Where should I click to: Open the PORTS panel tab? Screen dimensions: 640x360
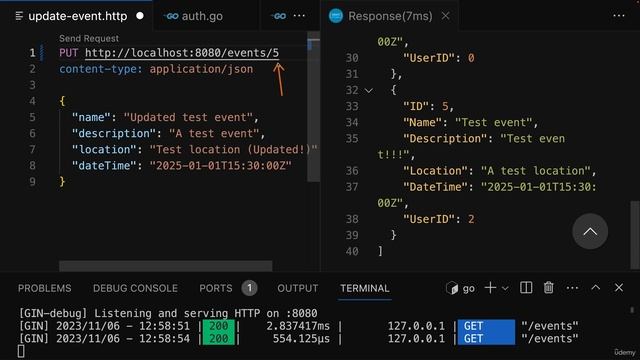pos(216,288)
